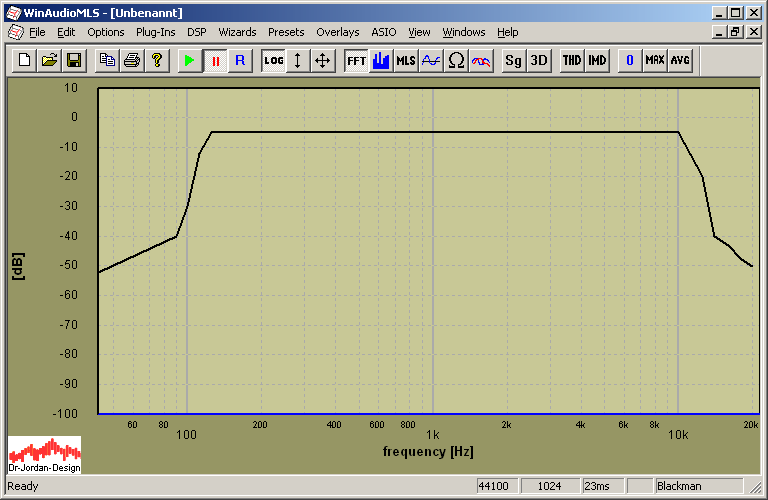Viewport: 768px width, 500px height.
Task: Click the New document icon
Action: 25,60
